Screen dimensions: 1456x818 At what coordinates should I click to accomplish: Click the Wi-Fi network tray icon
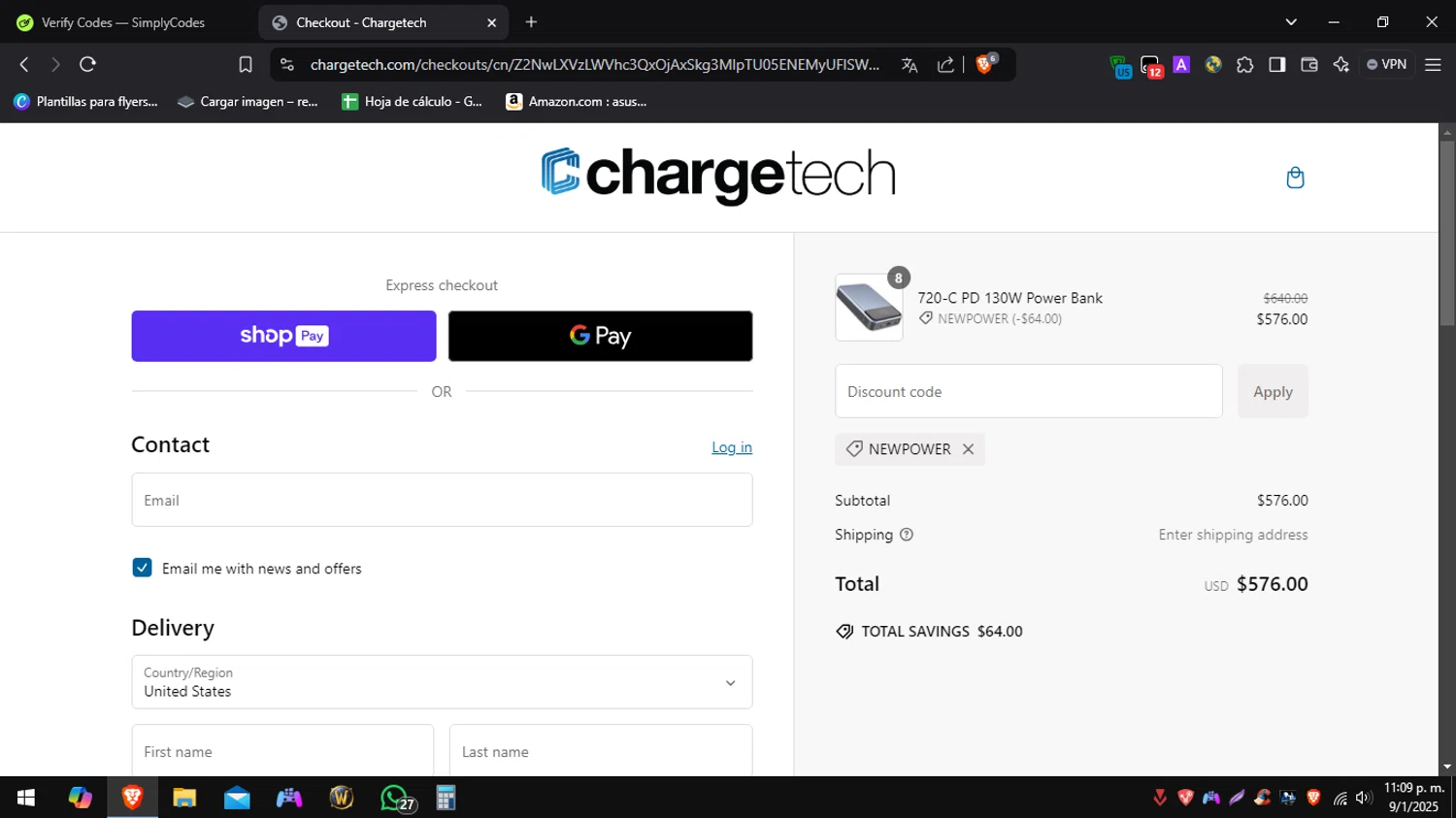[x=1340, y=798]
